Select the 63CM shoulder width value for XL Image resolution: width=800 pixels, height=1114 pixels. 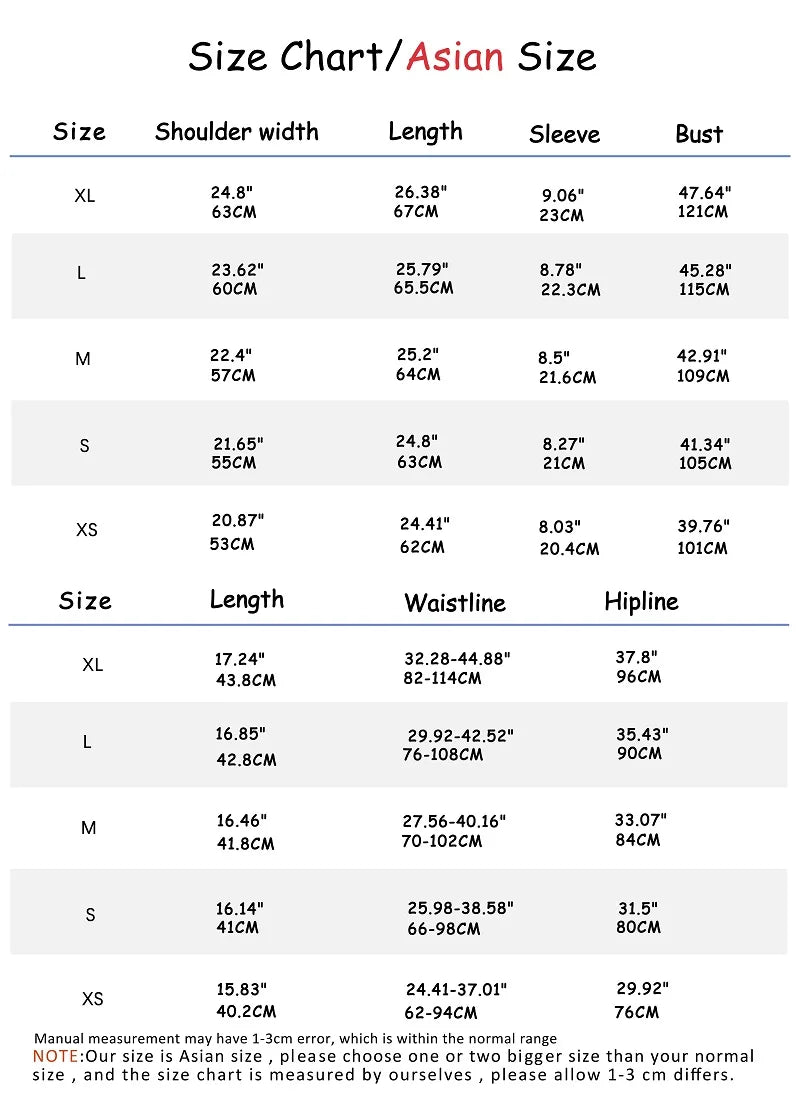tap(234, 212)
